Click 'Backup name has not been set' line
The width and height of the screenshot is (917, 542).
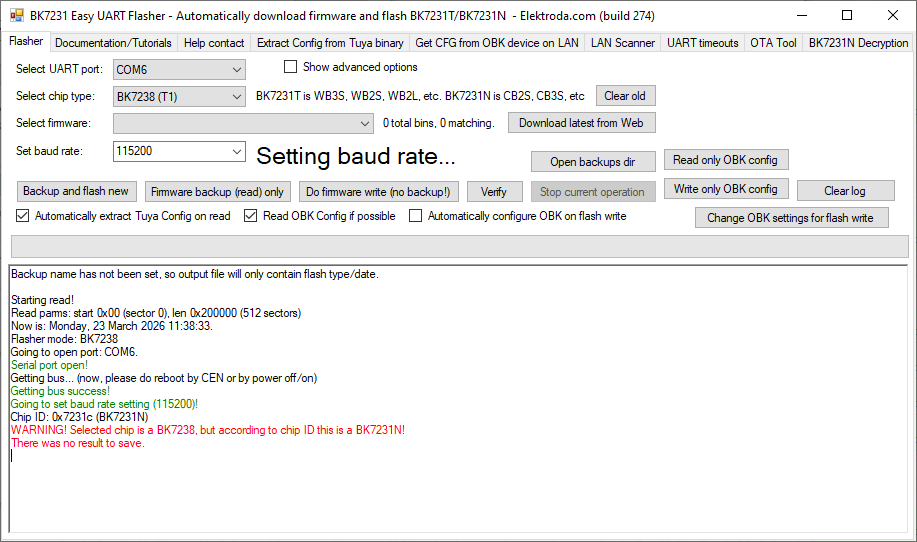[195, 274]
